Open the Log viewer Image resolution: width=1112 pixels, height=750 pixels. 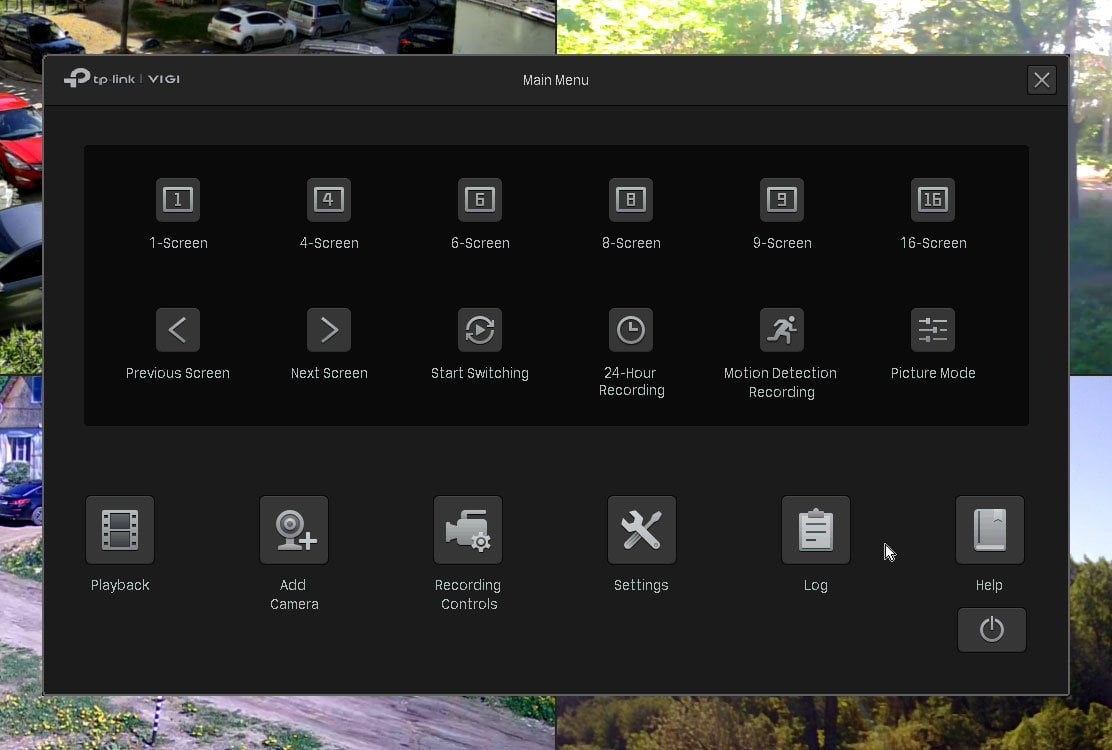[816, 530]
